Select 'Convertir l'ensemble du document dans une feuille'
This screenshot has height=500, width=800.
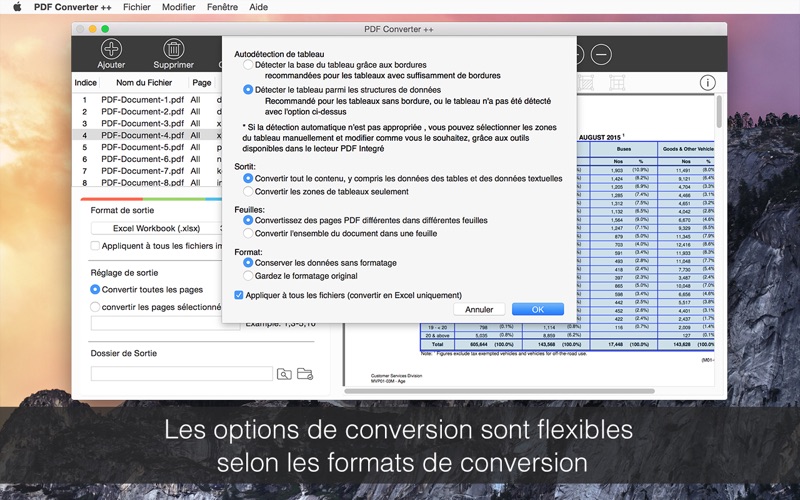tap(248, 233)
